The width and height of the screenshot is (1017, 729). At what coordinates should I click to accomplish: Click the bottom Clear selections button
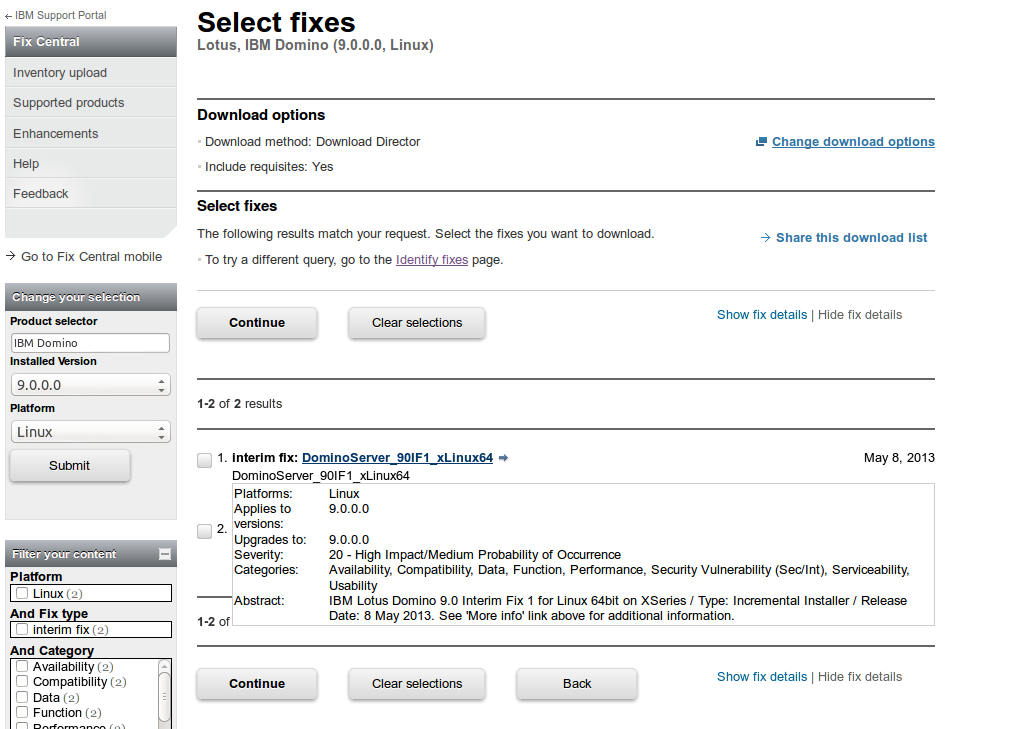pos(417,684)
